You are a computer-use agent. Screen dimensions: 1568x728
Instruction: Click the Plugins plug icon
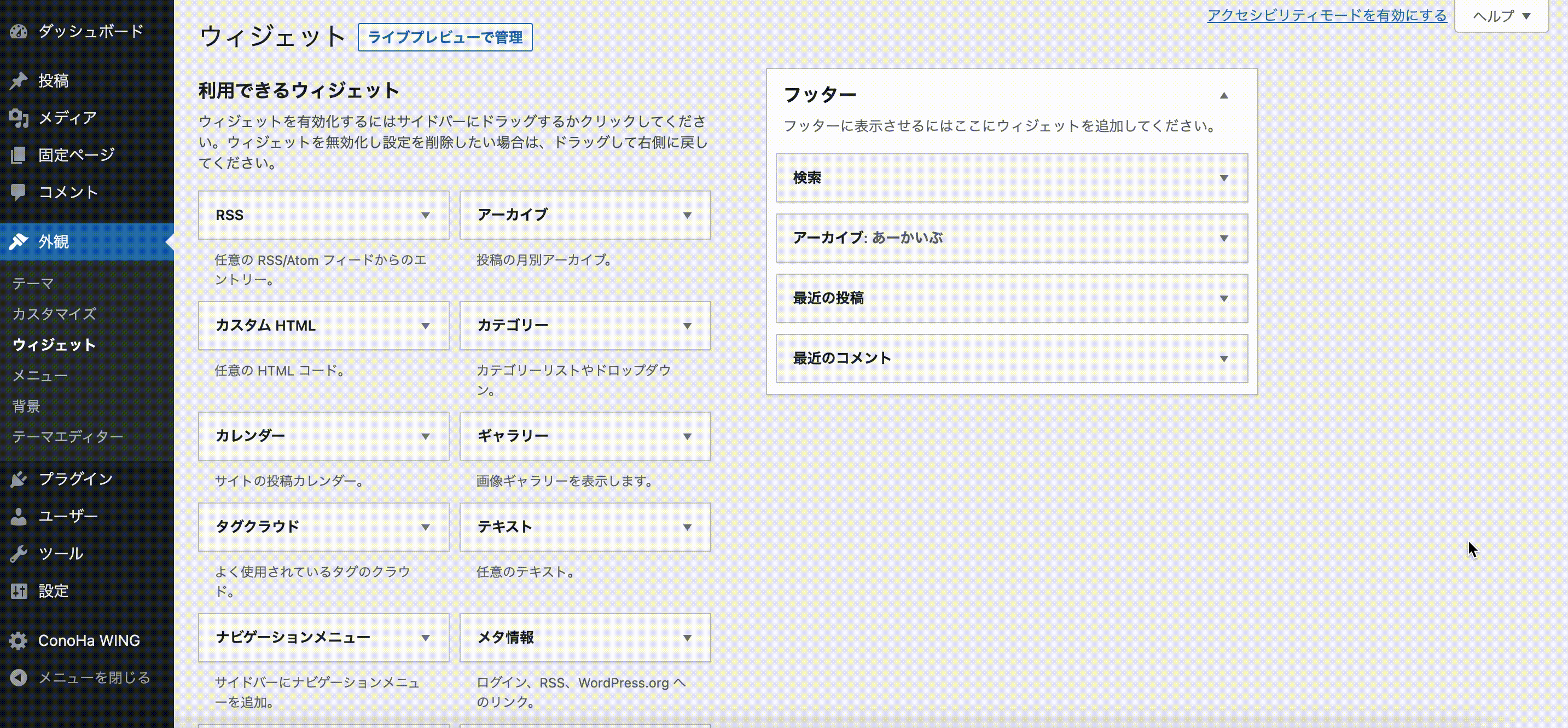18,479
